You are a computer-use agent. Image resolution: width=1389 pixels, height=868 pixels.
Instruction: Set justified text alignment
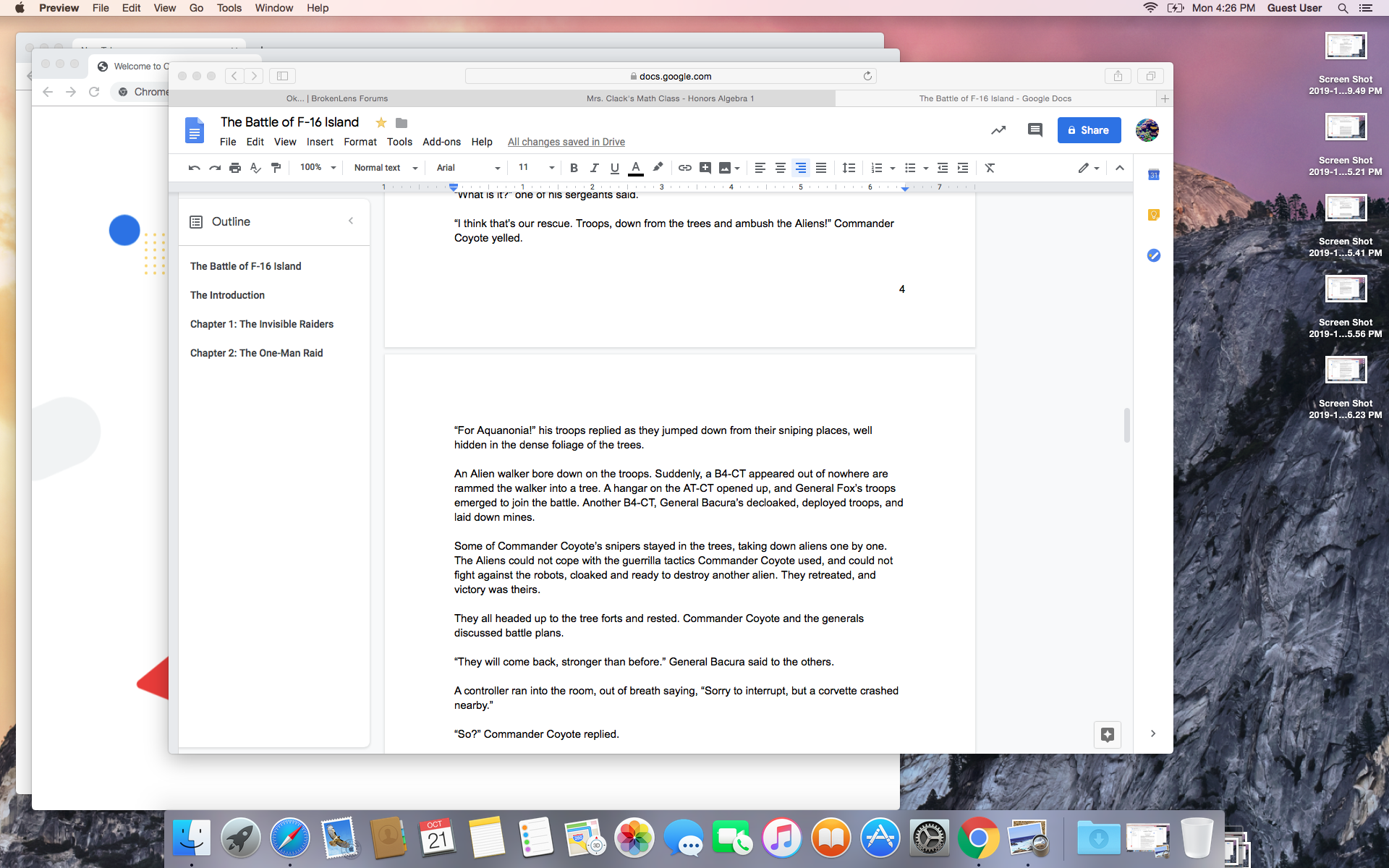click(x=821, y=168)
